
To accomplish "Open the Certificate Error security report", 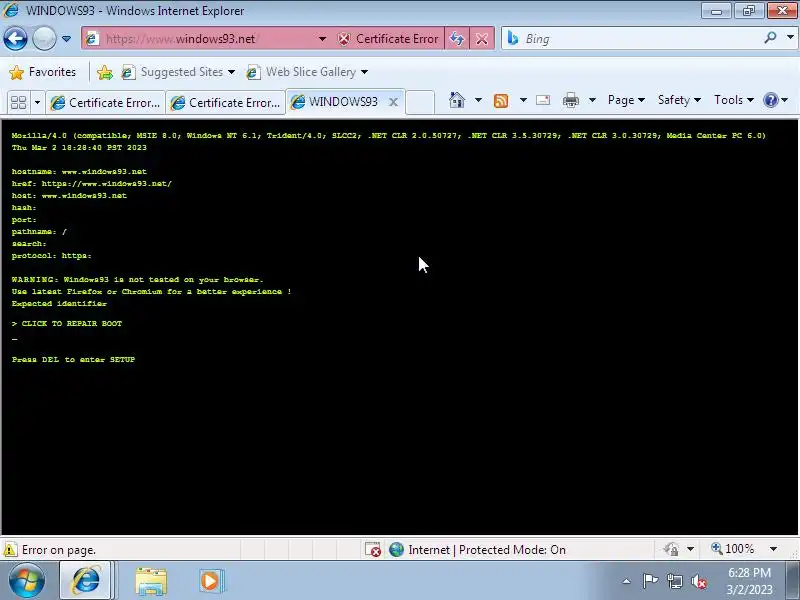I will [388, 39].
